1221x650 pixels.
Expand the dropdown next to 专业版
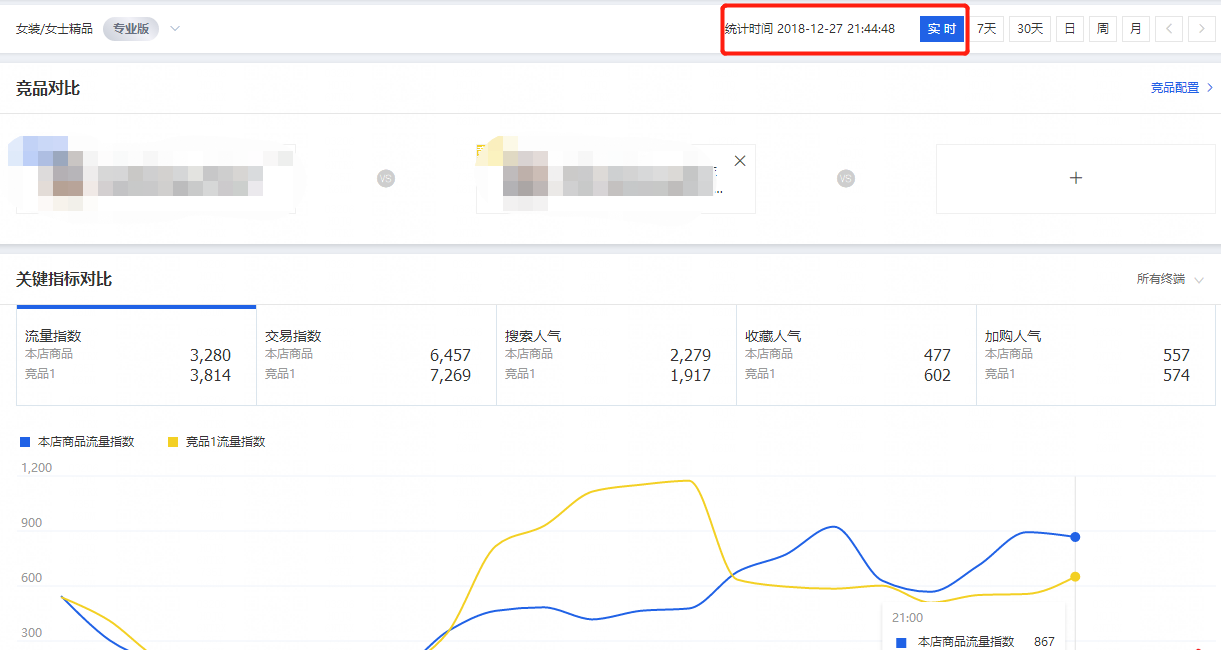point(173,29)
